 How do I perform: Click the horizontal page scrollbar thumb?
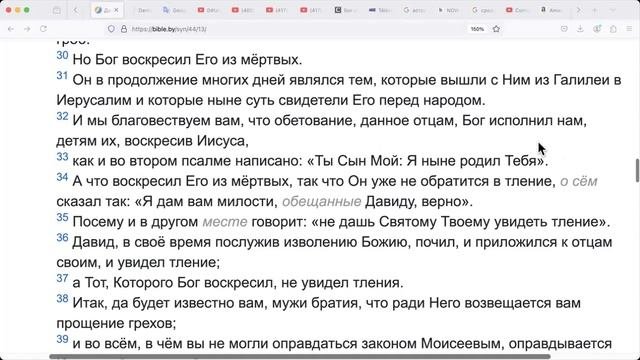pos(300,357)
